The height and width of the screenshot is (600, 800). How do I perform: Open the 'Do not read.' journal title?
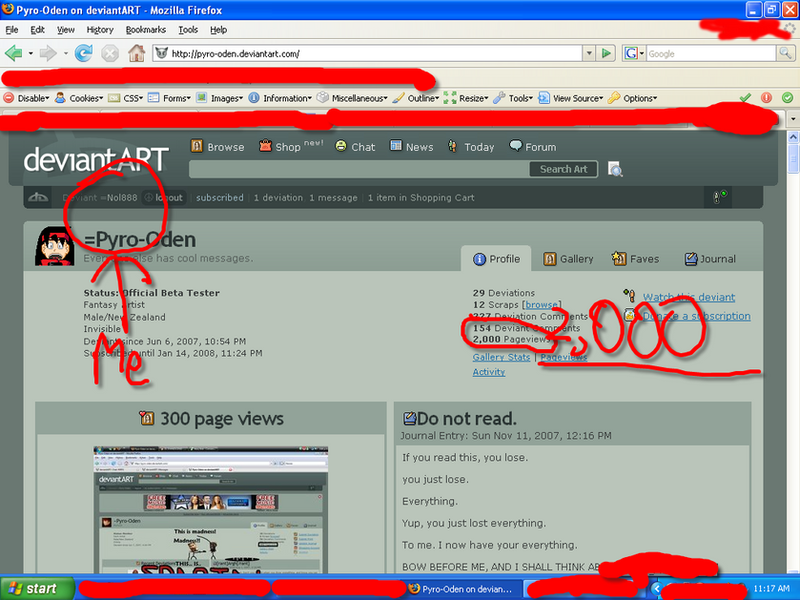click(466, 418)
